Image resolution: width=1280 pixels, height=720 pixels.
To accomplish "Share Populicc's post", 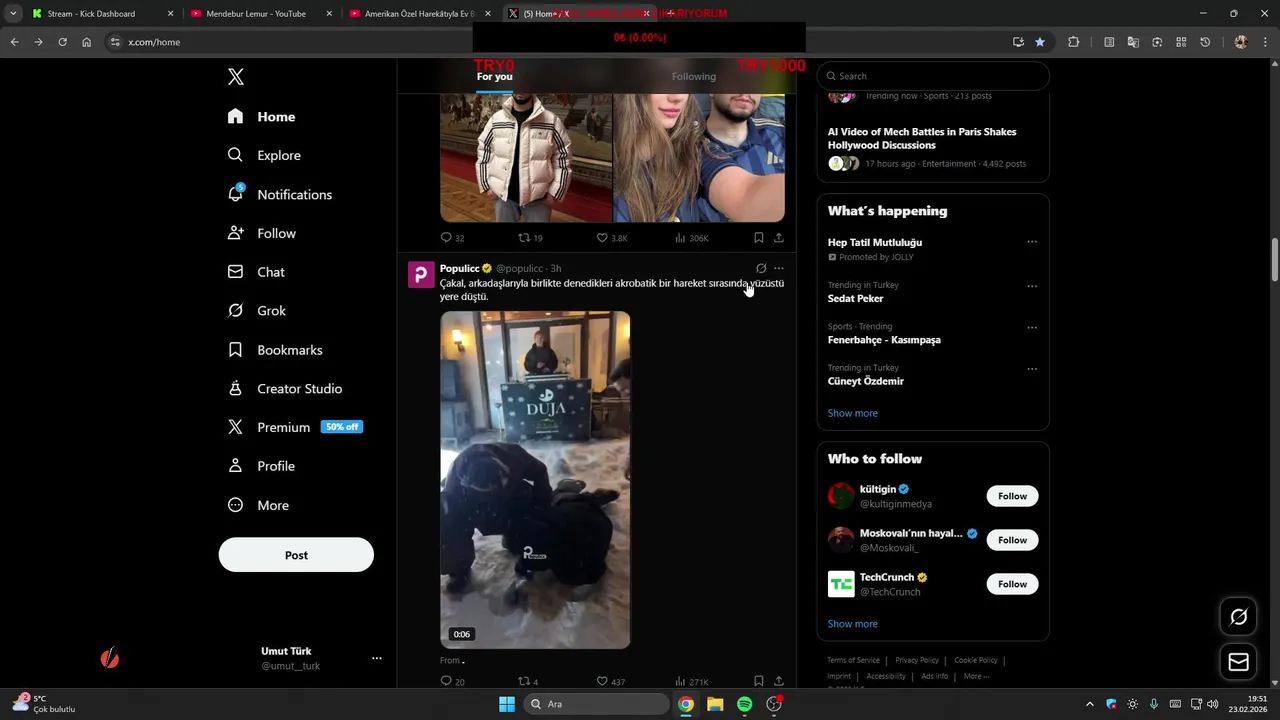I will 779,682.
